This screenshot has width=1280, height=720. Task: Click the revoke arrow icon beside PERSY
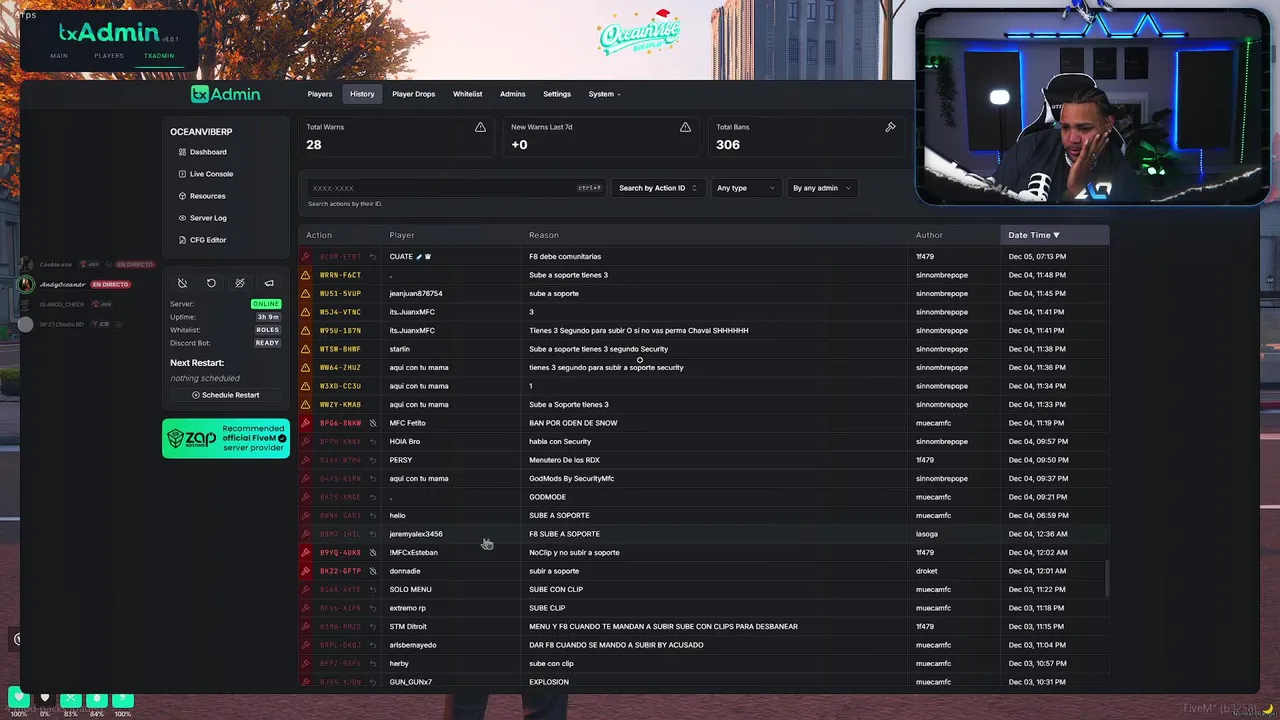tap(373, 460)
